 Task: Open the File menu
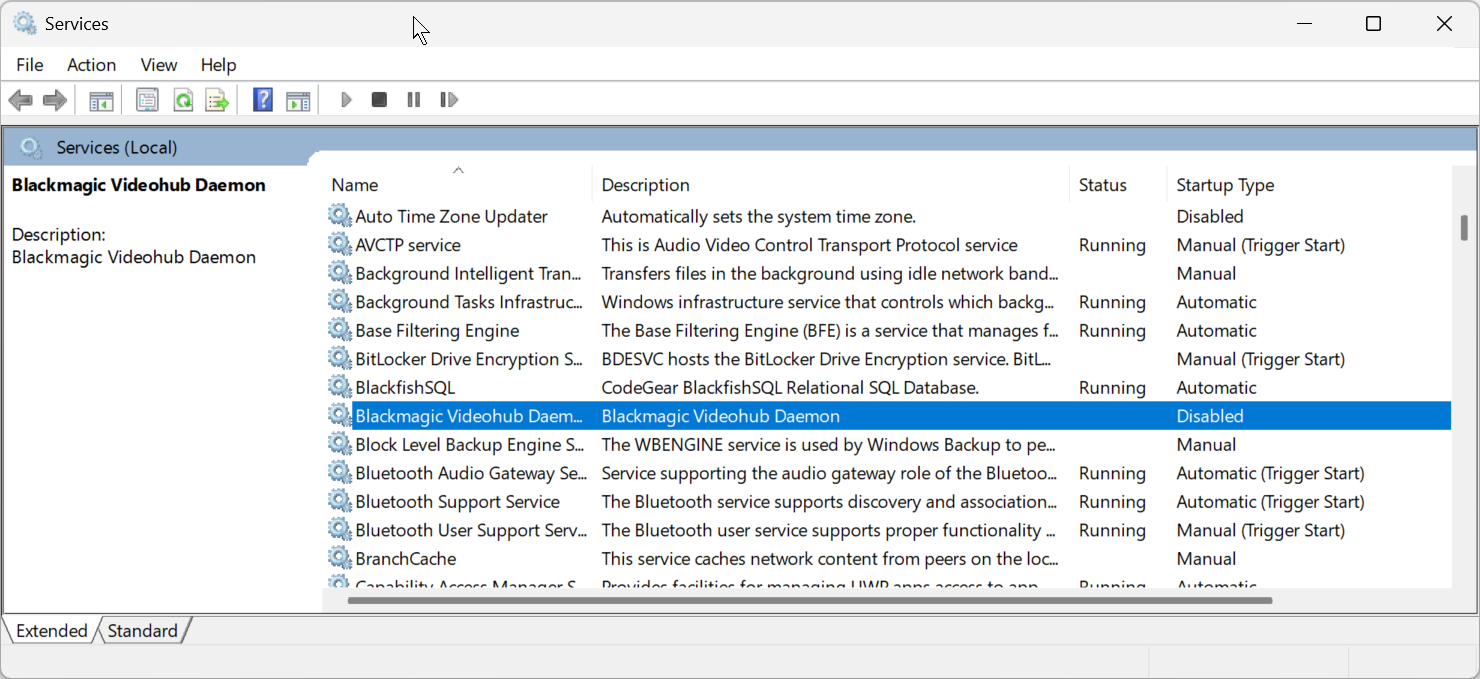coord(30,65)
